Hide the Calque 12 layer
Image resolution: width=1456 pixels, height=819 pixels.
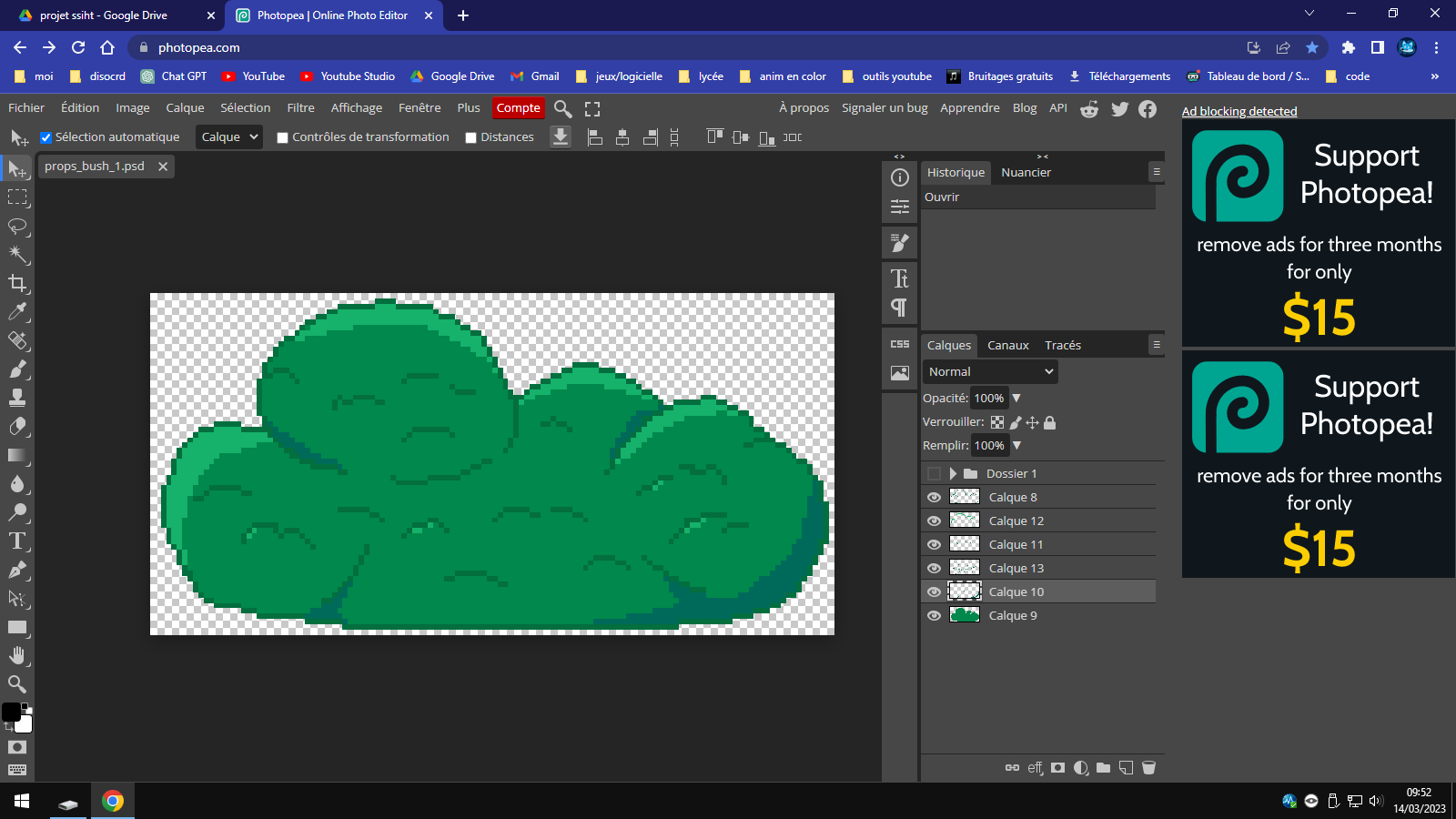click(934, 521)
